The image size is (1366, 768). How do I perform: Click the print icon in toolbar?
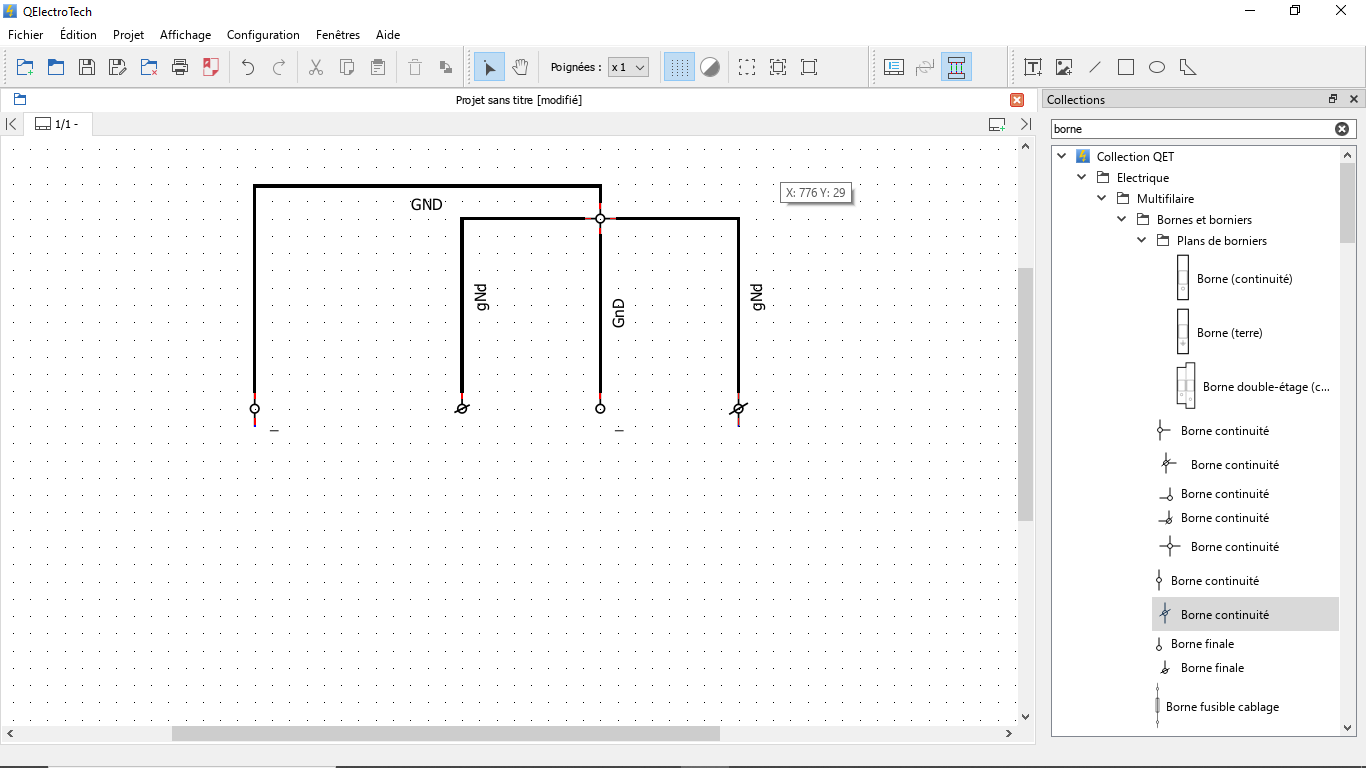point(180,67)
